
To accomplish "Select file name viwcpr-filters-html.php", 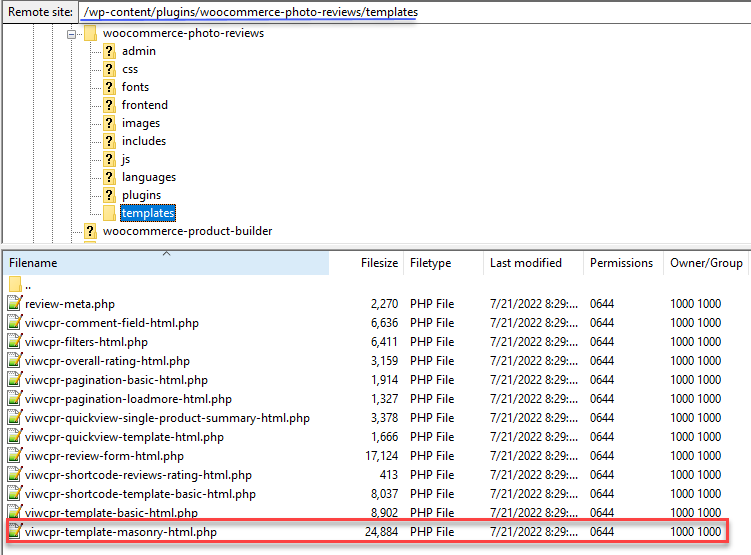I will tap(86, 342).
